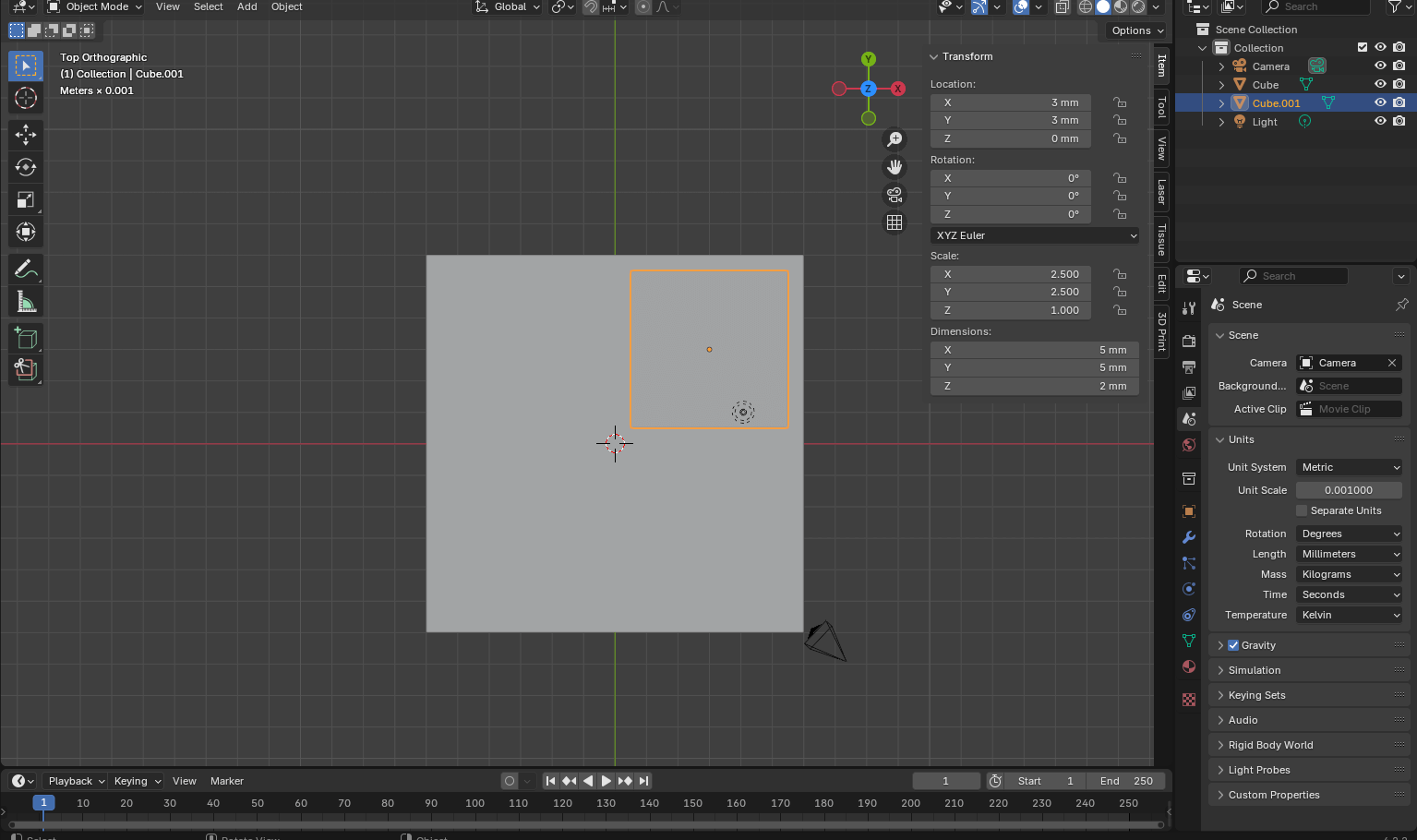
Task: Click the outliner Search field
Action: pos(1315,7)
